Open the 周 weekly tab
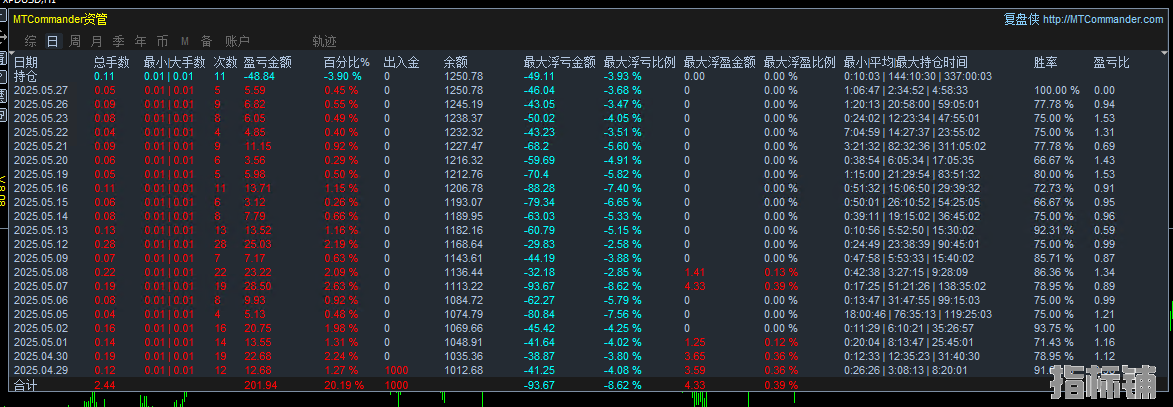 coord(75,40)
